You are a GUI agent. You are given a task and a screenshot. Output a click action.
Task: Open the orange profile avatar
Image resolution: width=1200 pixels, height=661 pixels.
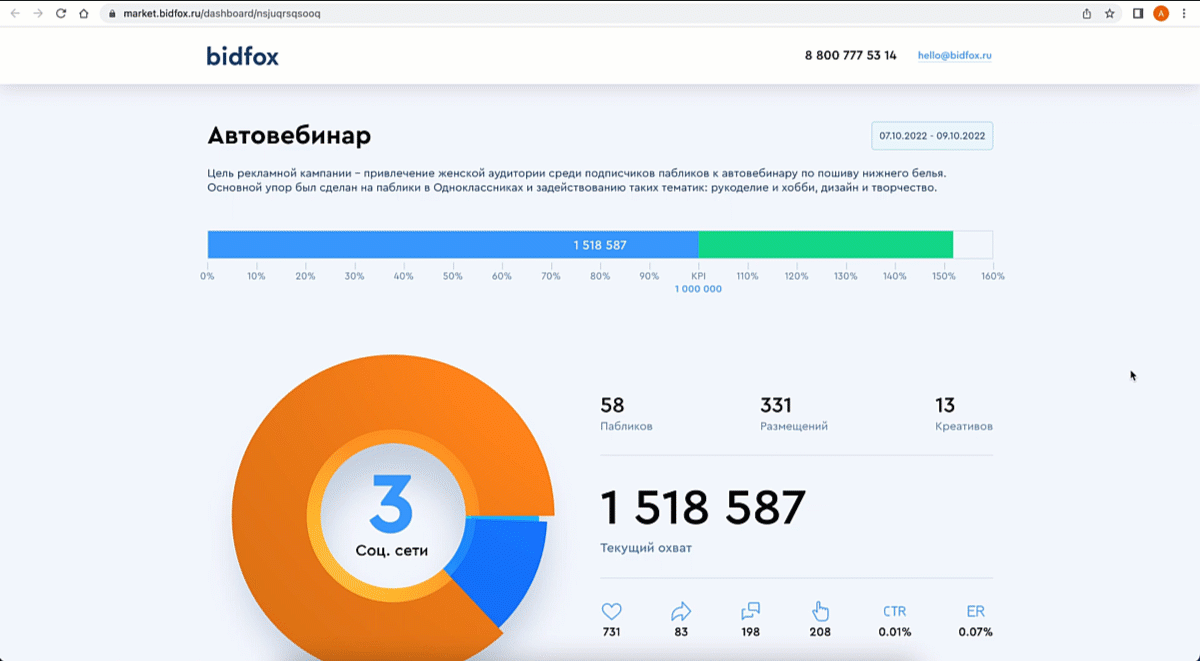[x=1161, y=14]
